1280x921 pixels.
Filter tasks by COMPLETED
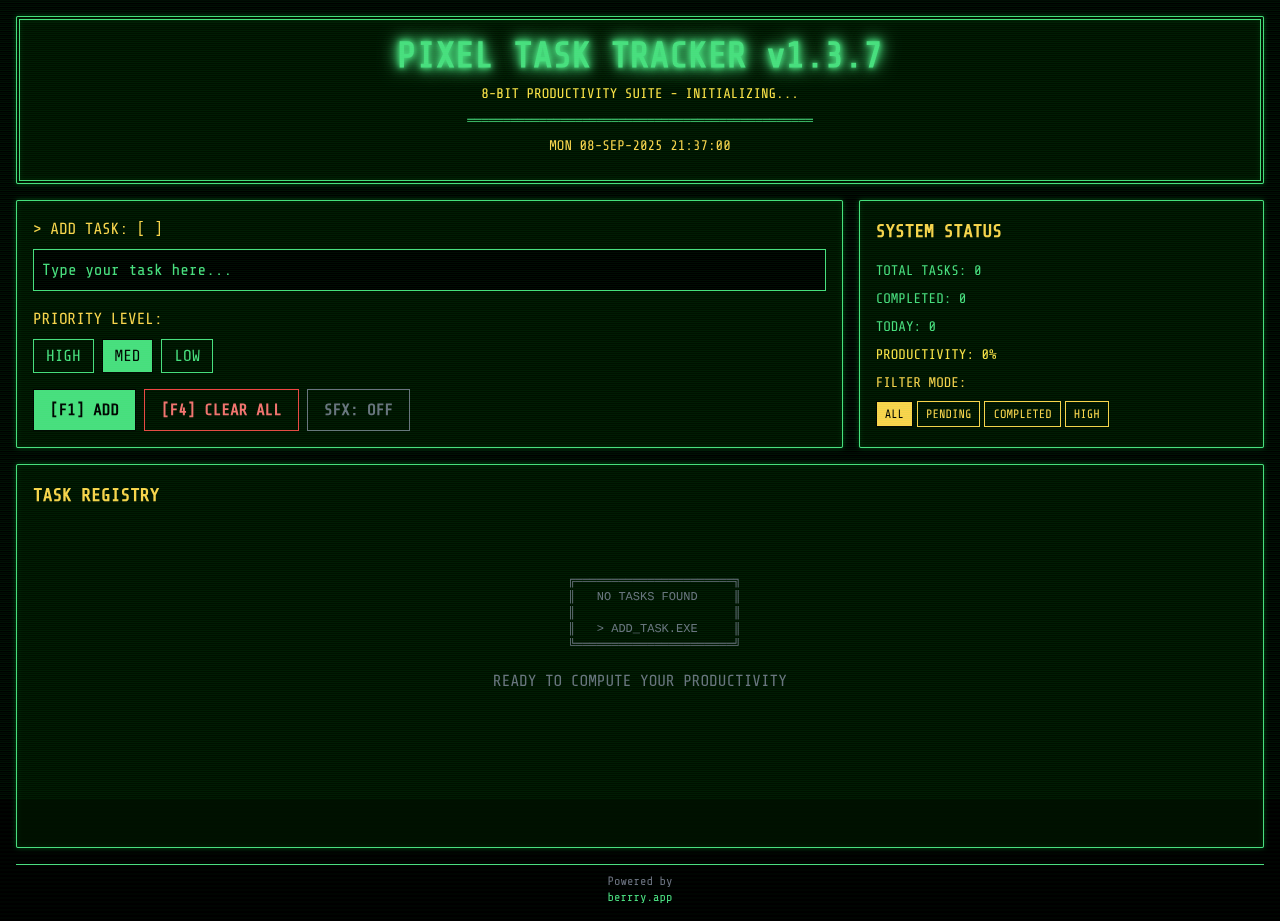coord(1022,413)
